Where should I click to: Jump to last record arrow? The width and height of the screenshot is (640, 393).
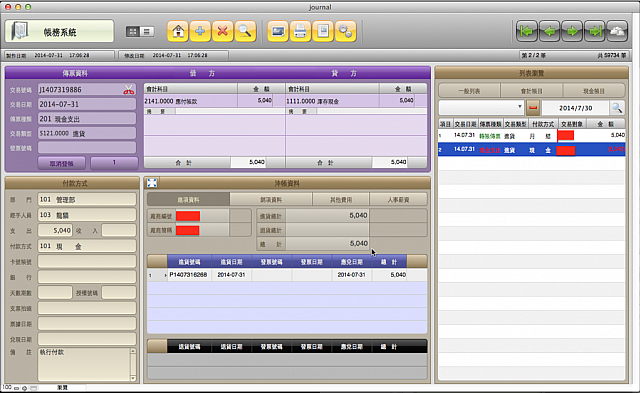595,31
